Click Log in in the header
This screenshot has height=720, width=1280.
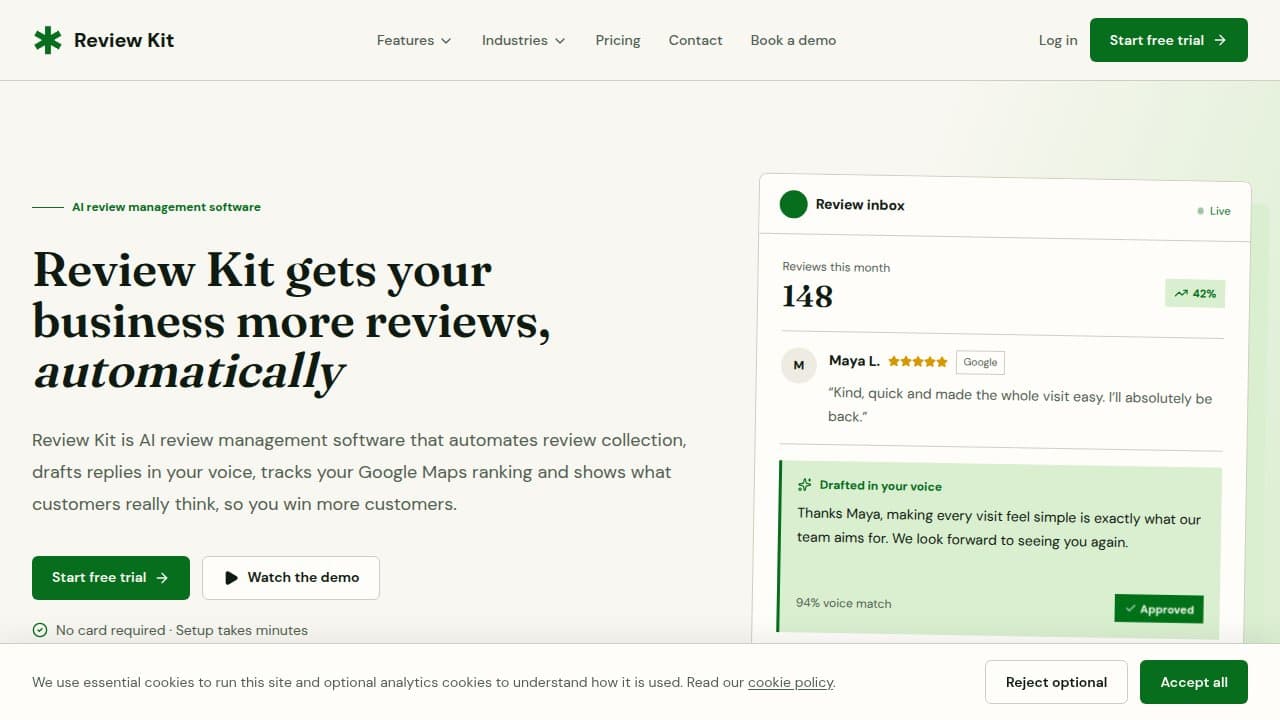coord(1058,40)
